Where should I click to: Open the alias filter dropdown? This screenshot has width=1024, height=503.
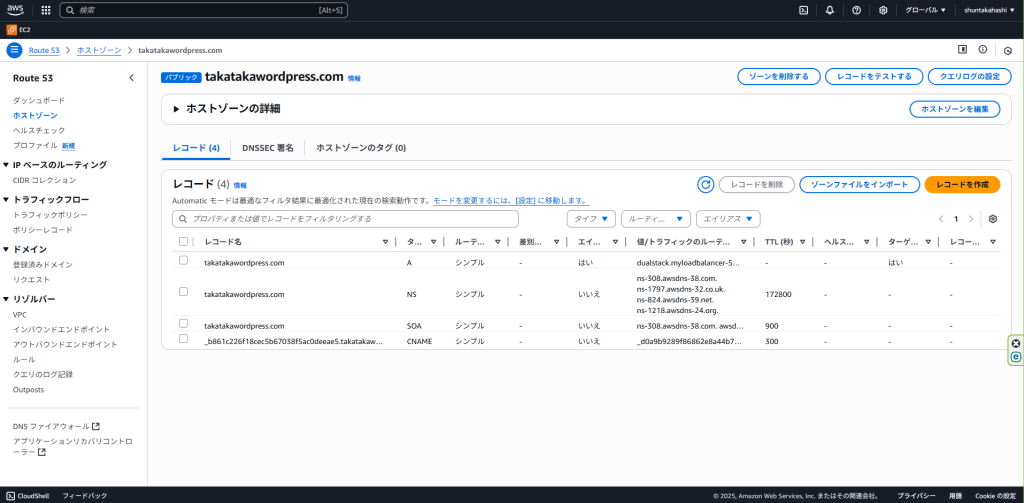point(728,219)
